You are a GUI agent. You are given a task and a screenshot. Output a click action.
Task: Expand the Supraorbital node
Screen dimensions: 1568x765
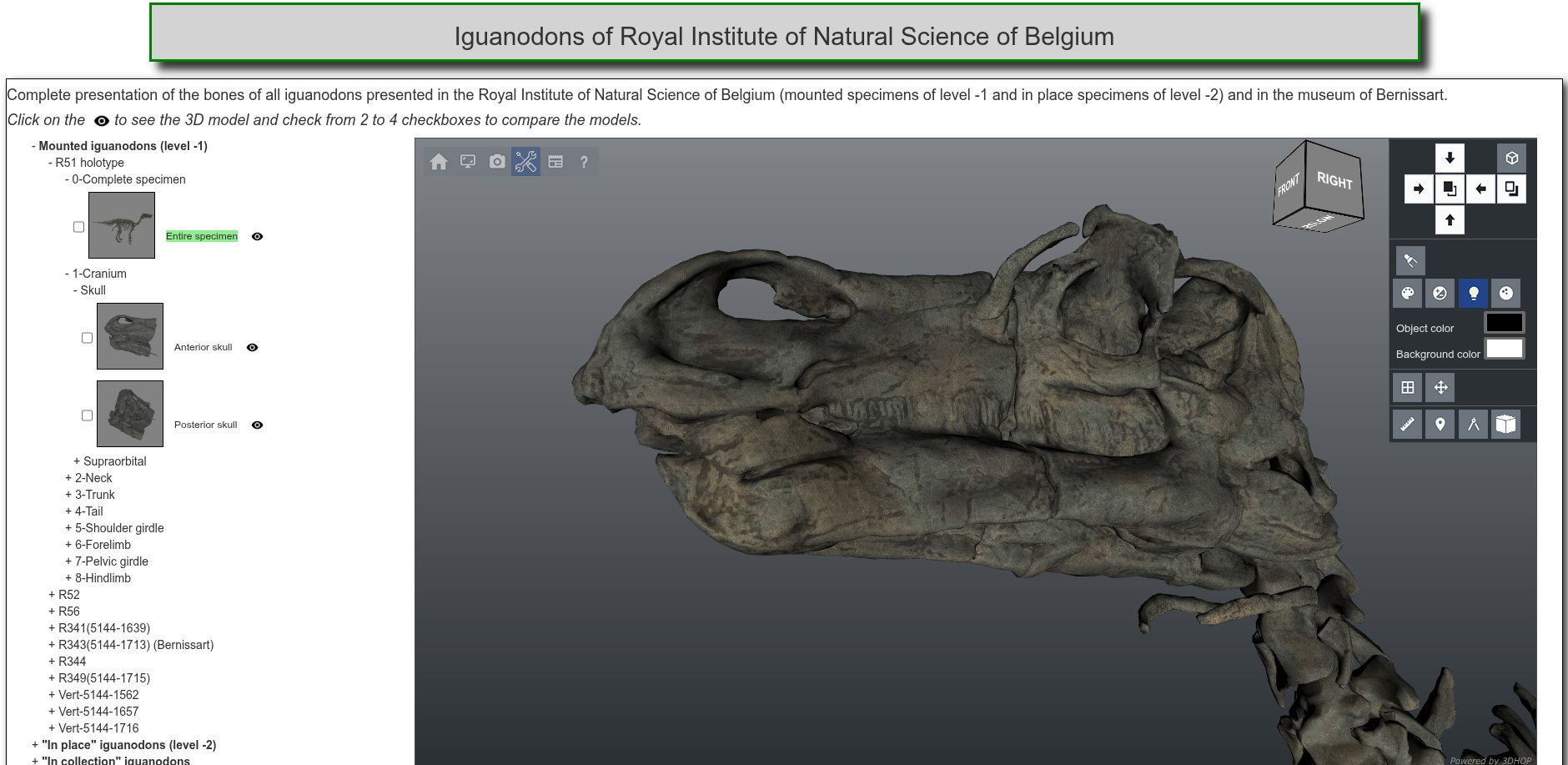pyautogui.click(x=109, y=461)
